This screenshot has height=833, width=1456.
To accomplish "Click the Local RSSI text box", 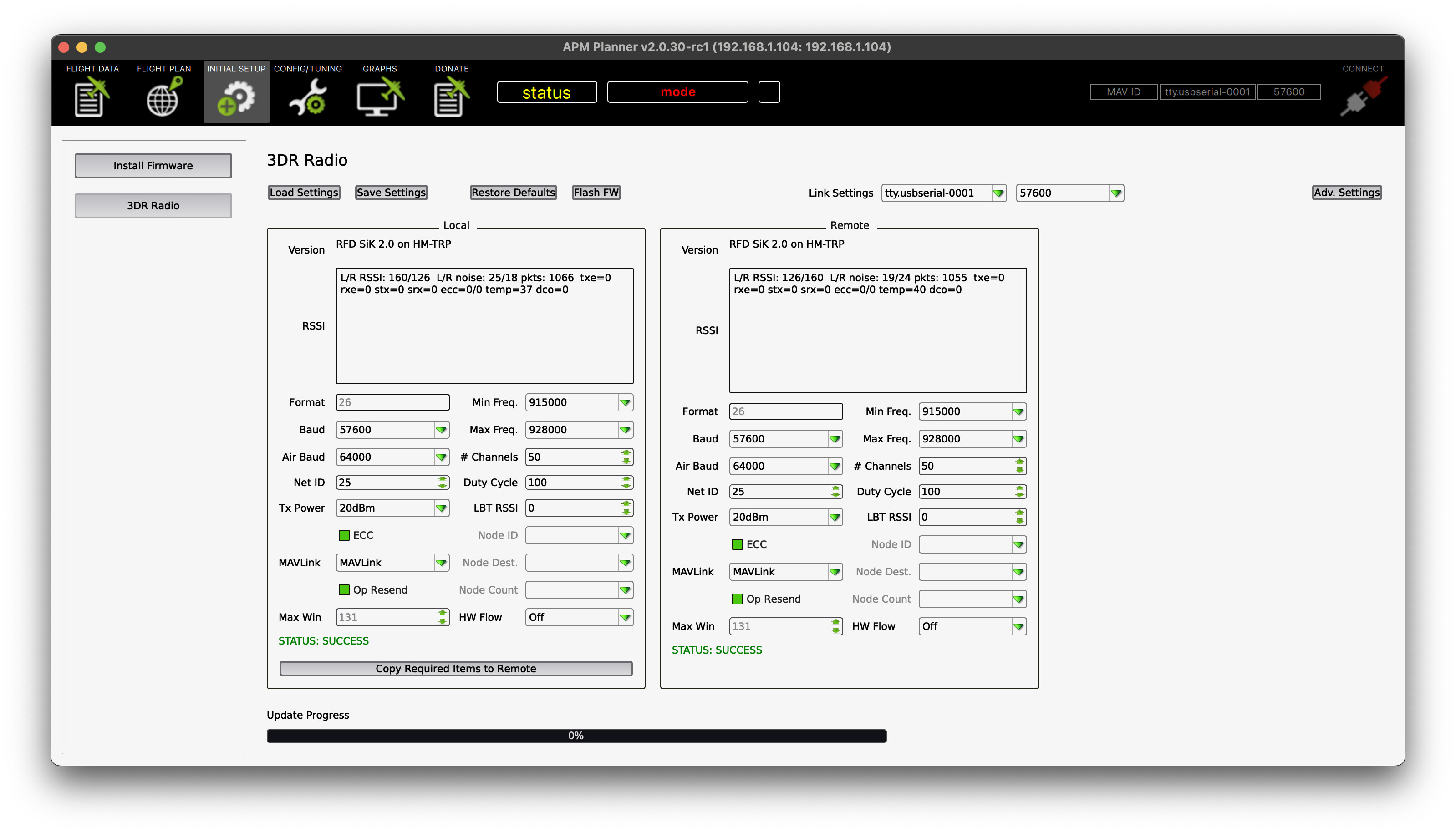I will (x=484, y=326).
